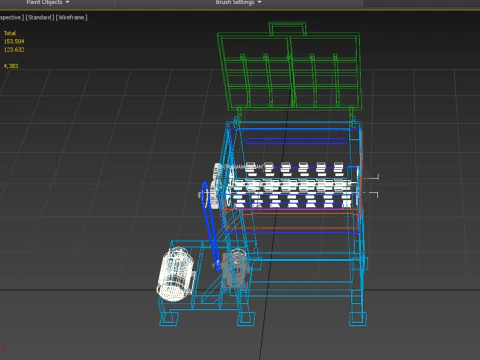Select the dark blue slot on back panel
The height and width of the screenshot is (360, 480).
point(295,141)
